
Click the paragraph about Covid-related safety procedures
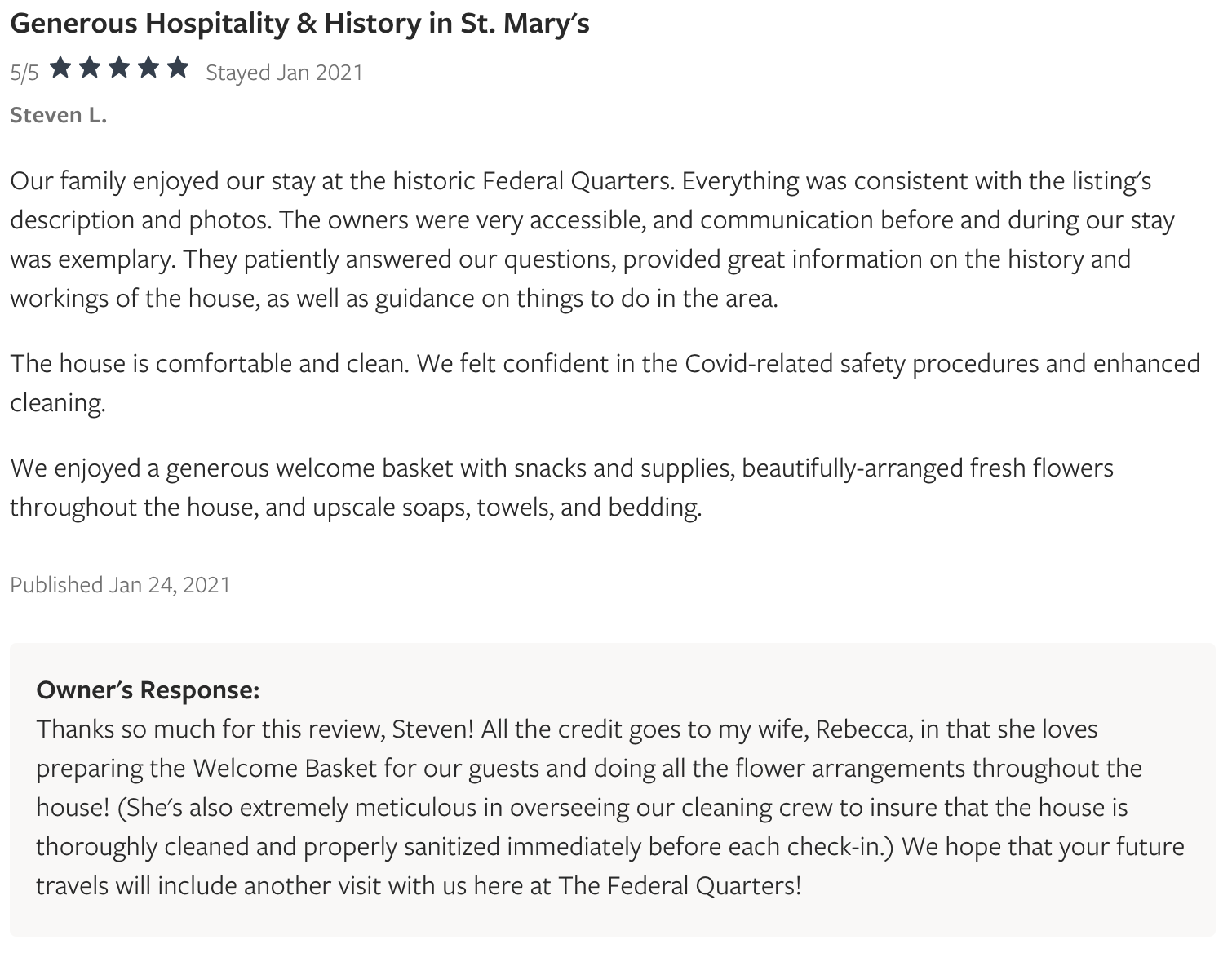click(x=605, y=383)
